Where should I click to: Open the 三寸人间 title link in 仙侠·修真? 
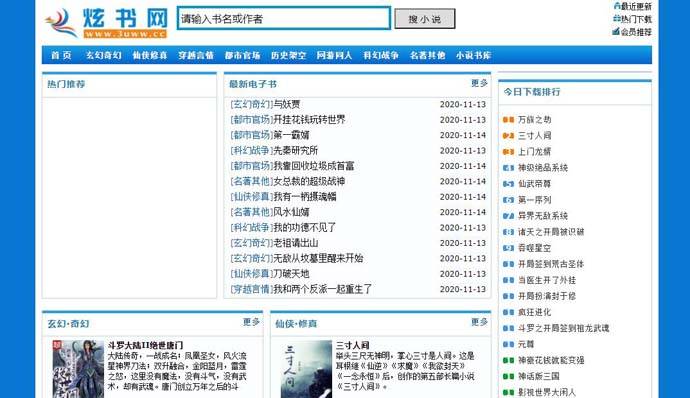pyautogui.click(x=352, y=345)
